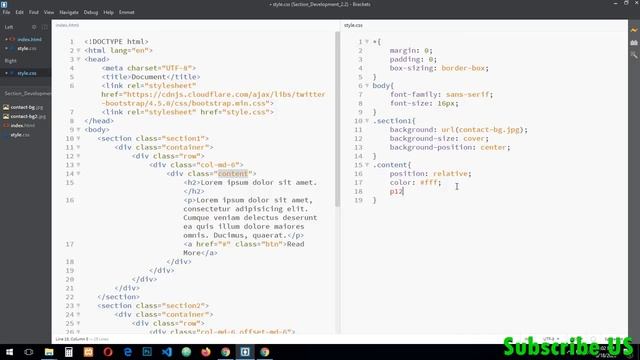Click end of line 18 after p12
640x360 pixels.
coord(404,191)
